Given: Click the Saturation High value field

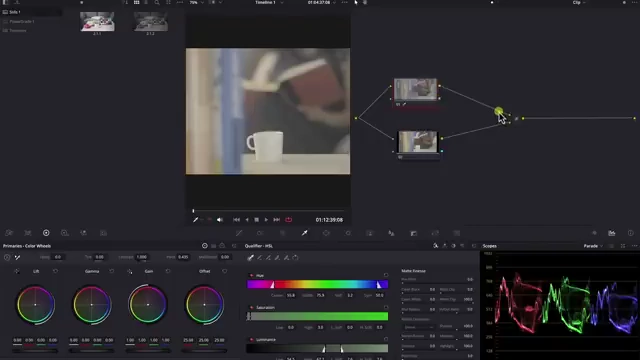Looking at the screenshot, I should coord(320,327).
